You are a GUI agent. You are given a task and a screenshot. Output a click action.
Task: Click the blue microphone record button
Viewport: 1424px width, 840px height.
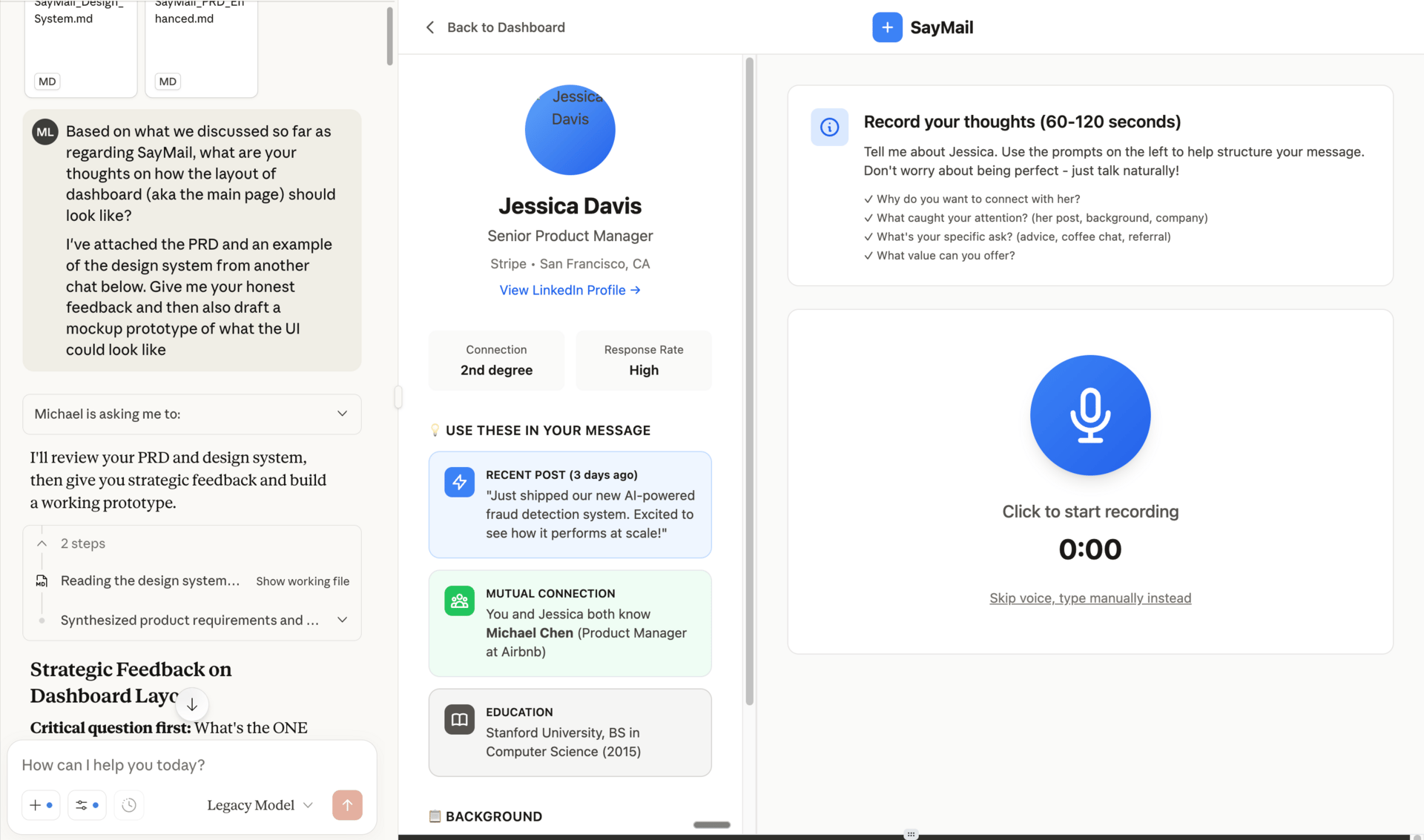[x=1090, y=415]
